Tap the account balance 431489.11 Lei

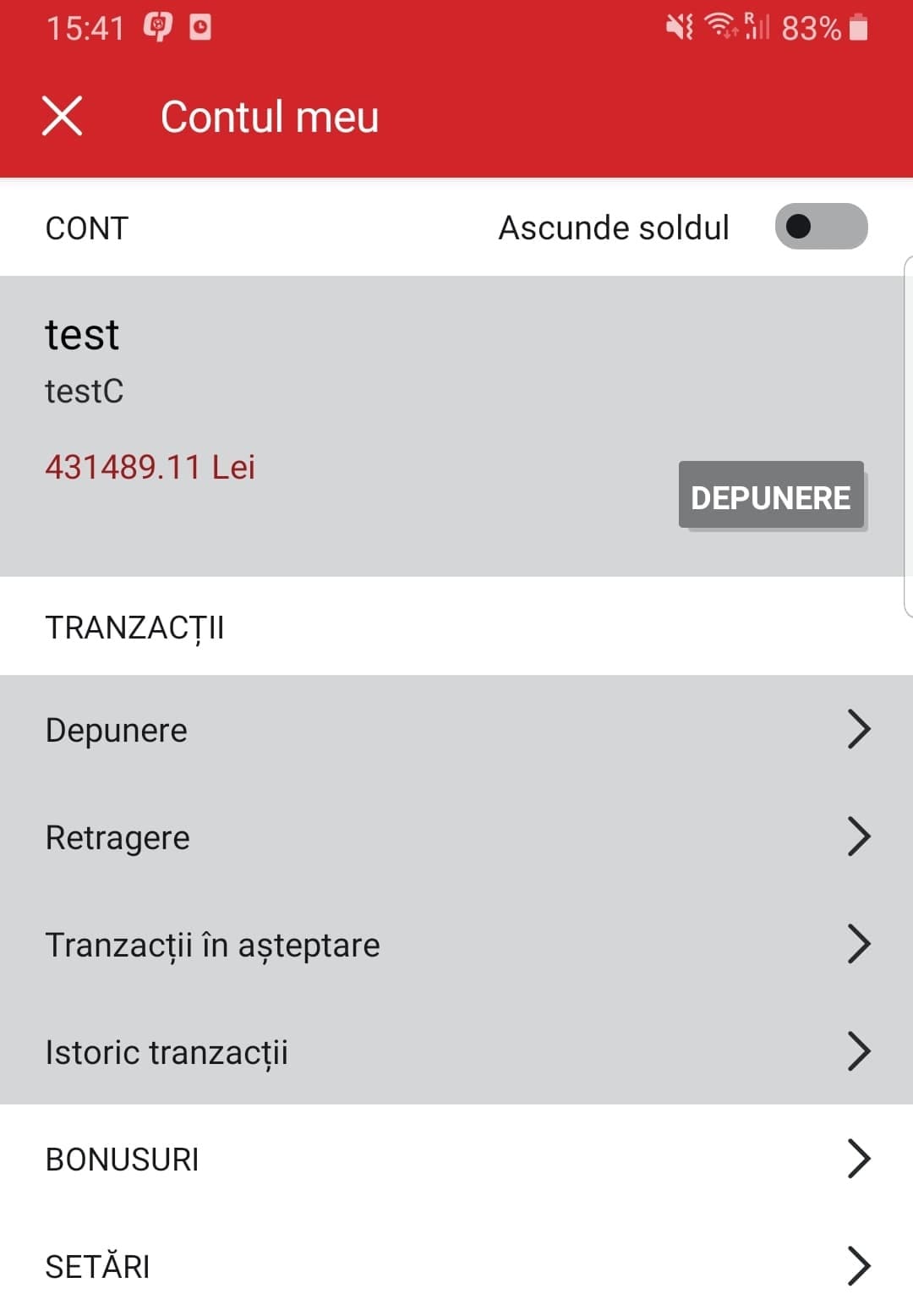point(150,467)
